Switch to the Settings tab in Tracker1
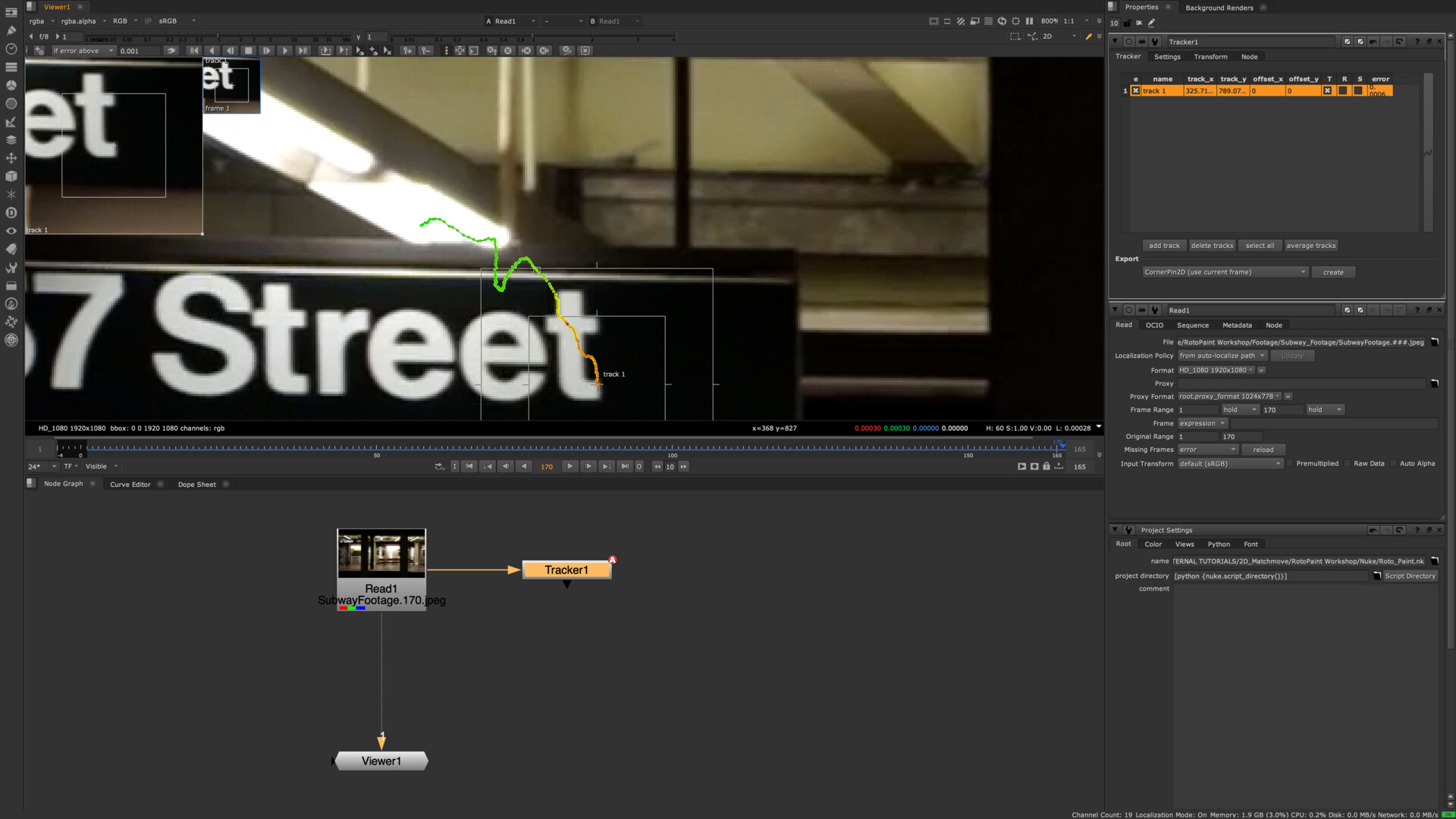1456x819 pixels. 1166,57
